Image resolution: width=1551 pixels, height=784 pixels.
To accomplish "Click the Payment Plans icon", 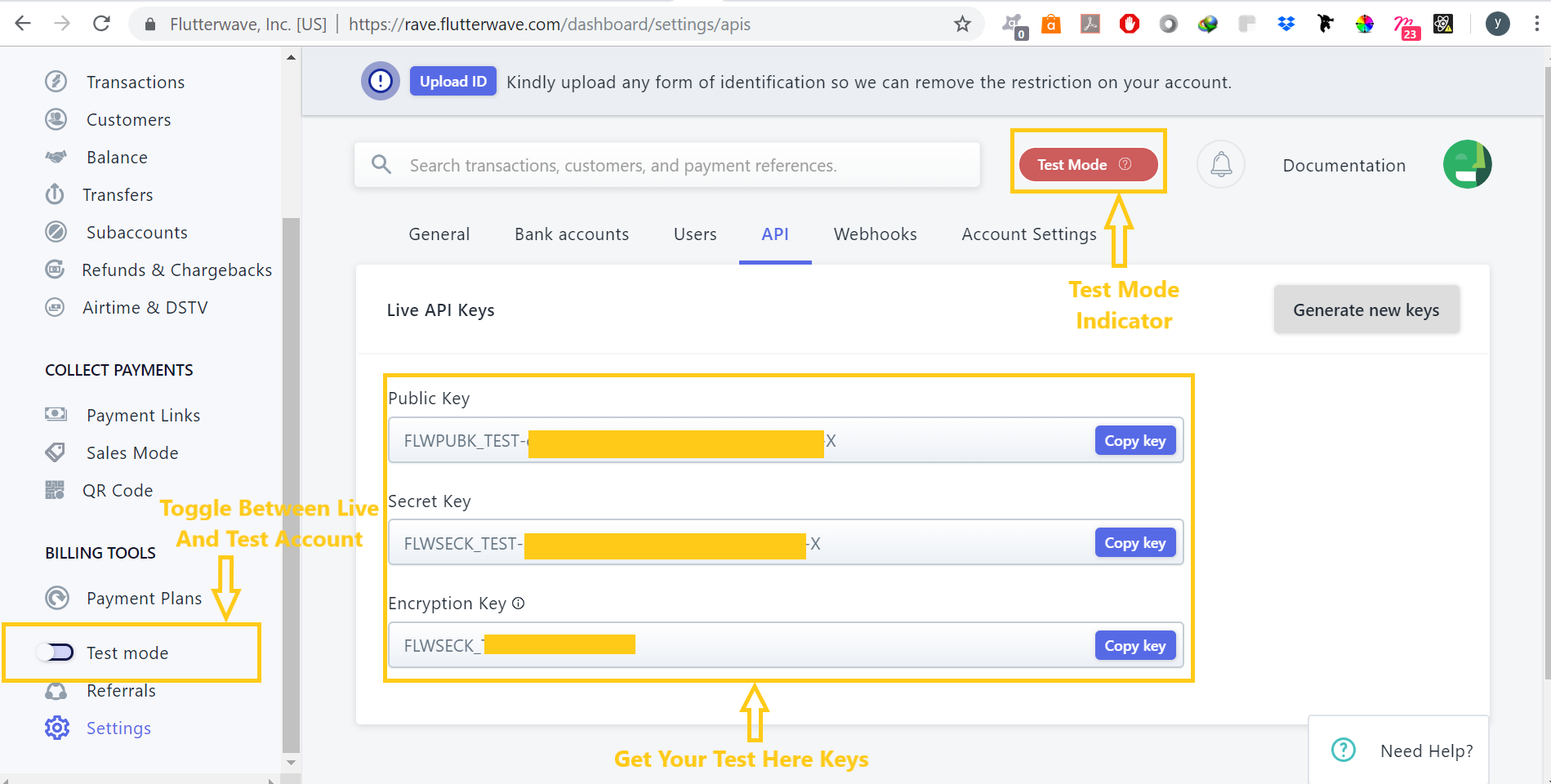I will tap(56, 598).
